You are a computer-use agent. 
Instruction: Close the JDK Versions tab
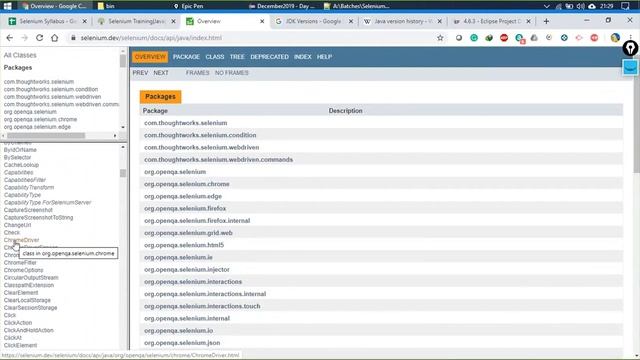click(x=351, y=21)
